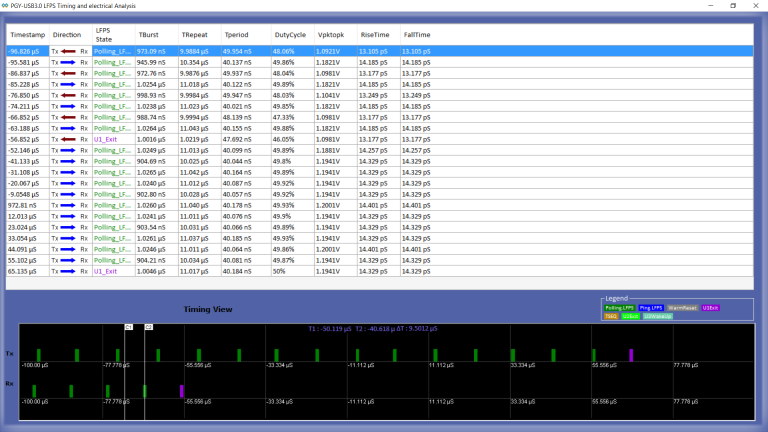Click the TRepeat value 10.354 µS
This screenshot has height=432, width=768.
[x=194, y=62]
